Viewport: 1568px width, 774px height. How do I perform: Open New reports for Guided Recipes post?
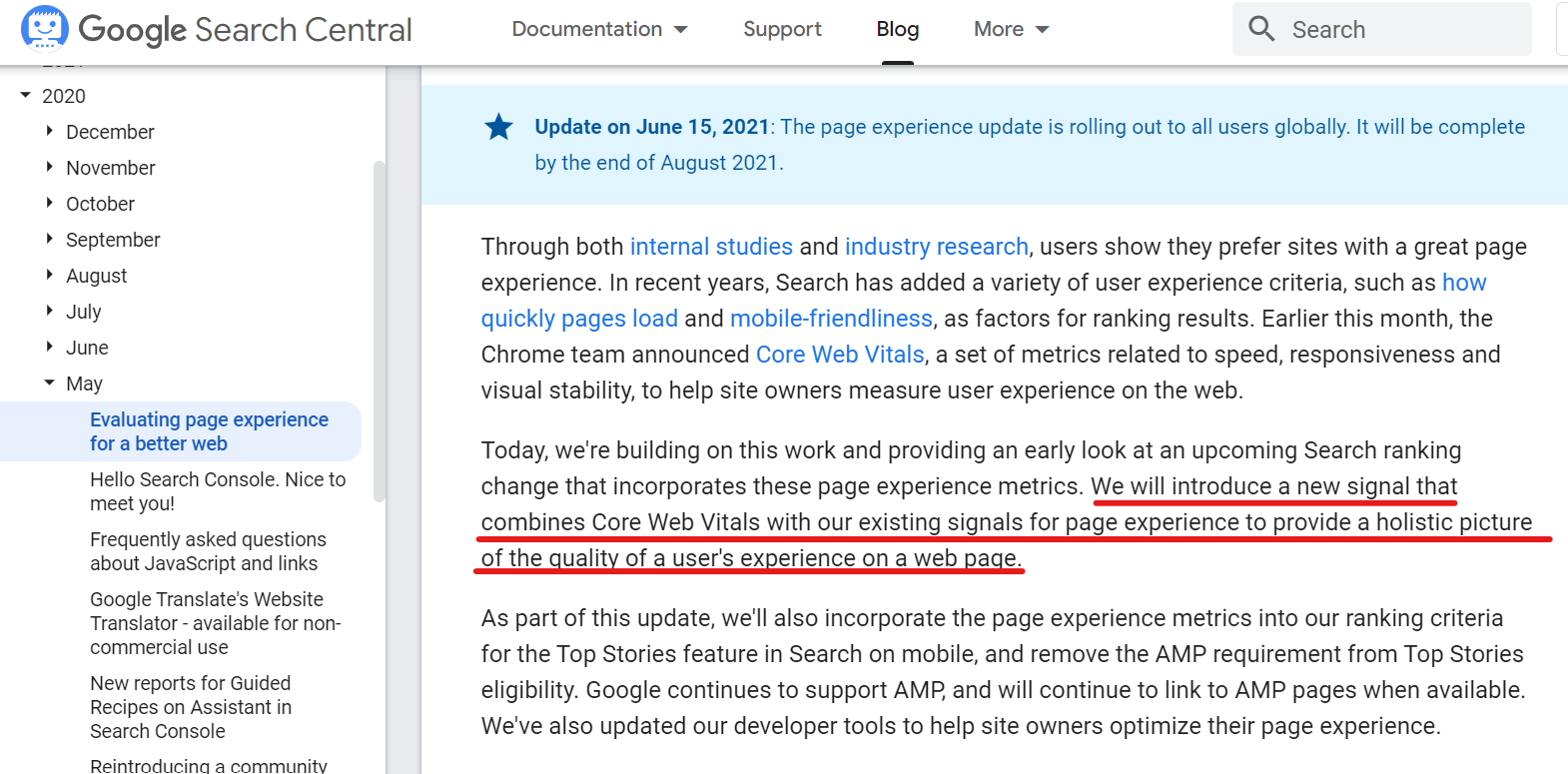[191, 707]
